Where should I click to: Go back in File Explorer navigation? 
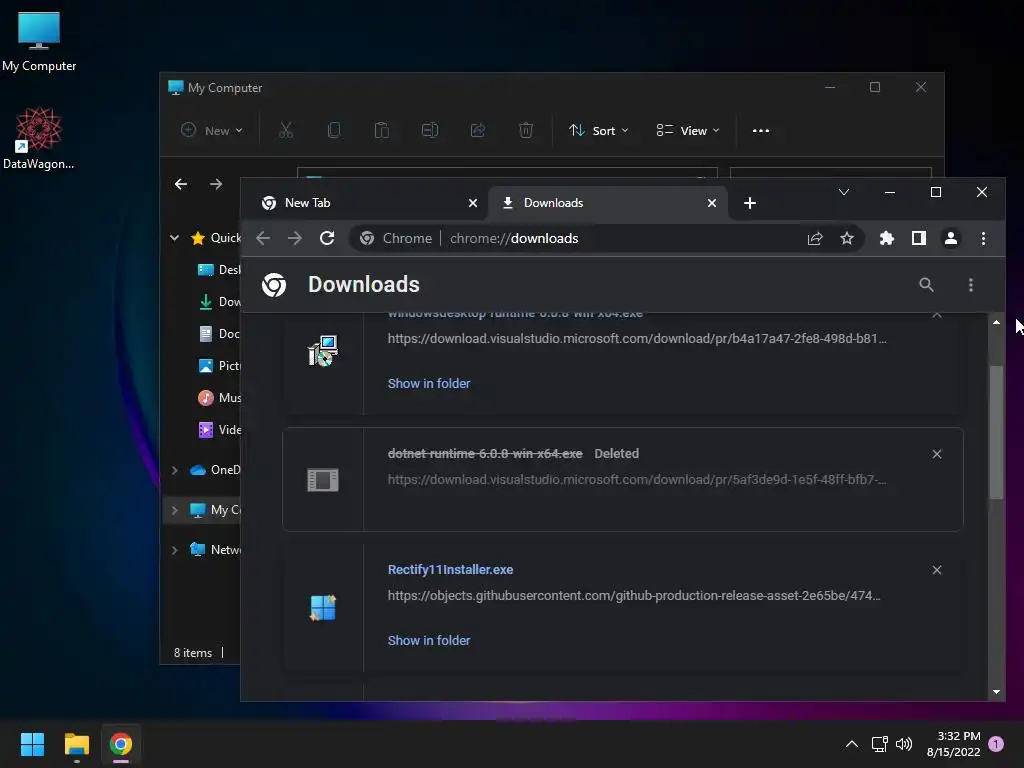181,184
